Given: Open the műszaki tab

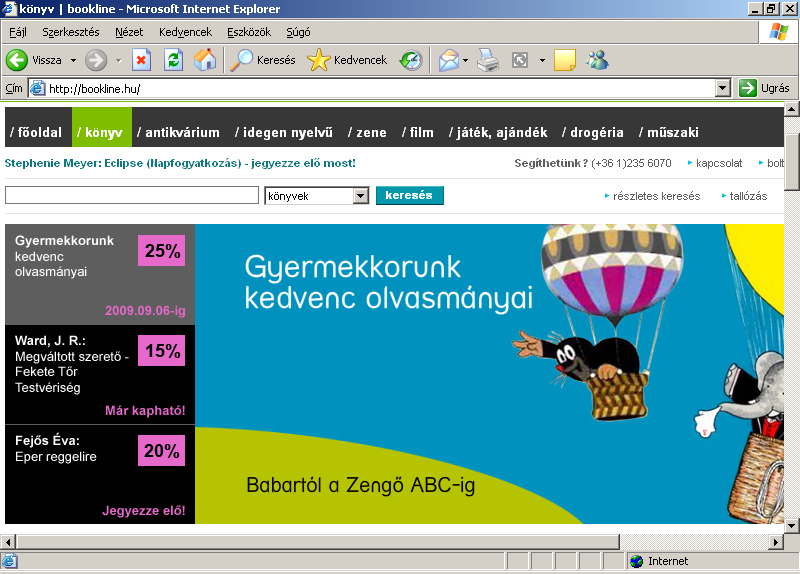Looking at the screenshot, I should [x=669, y=133].
